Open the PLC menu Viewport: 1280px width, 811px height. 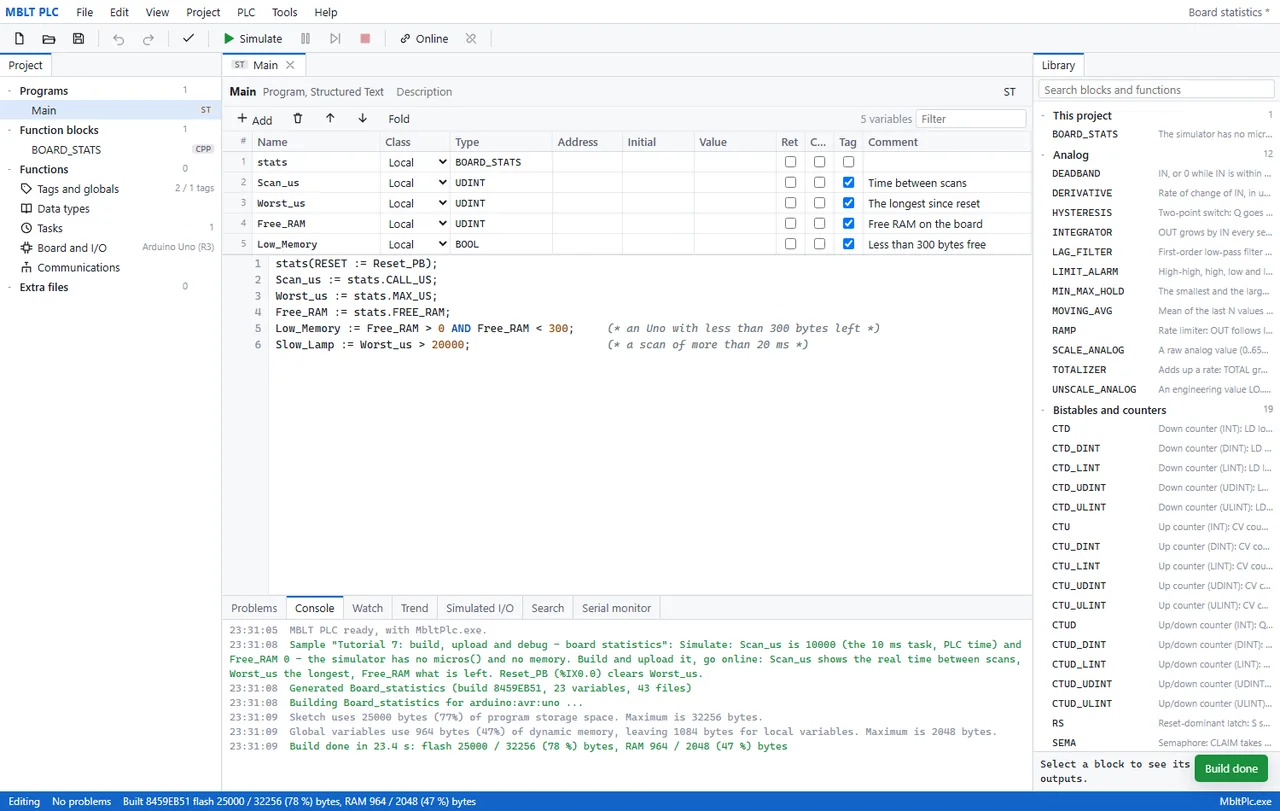[x=246, y=12]
